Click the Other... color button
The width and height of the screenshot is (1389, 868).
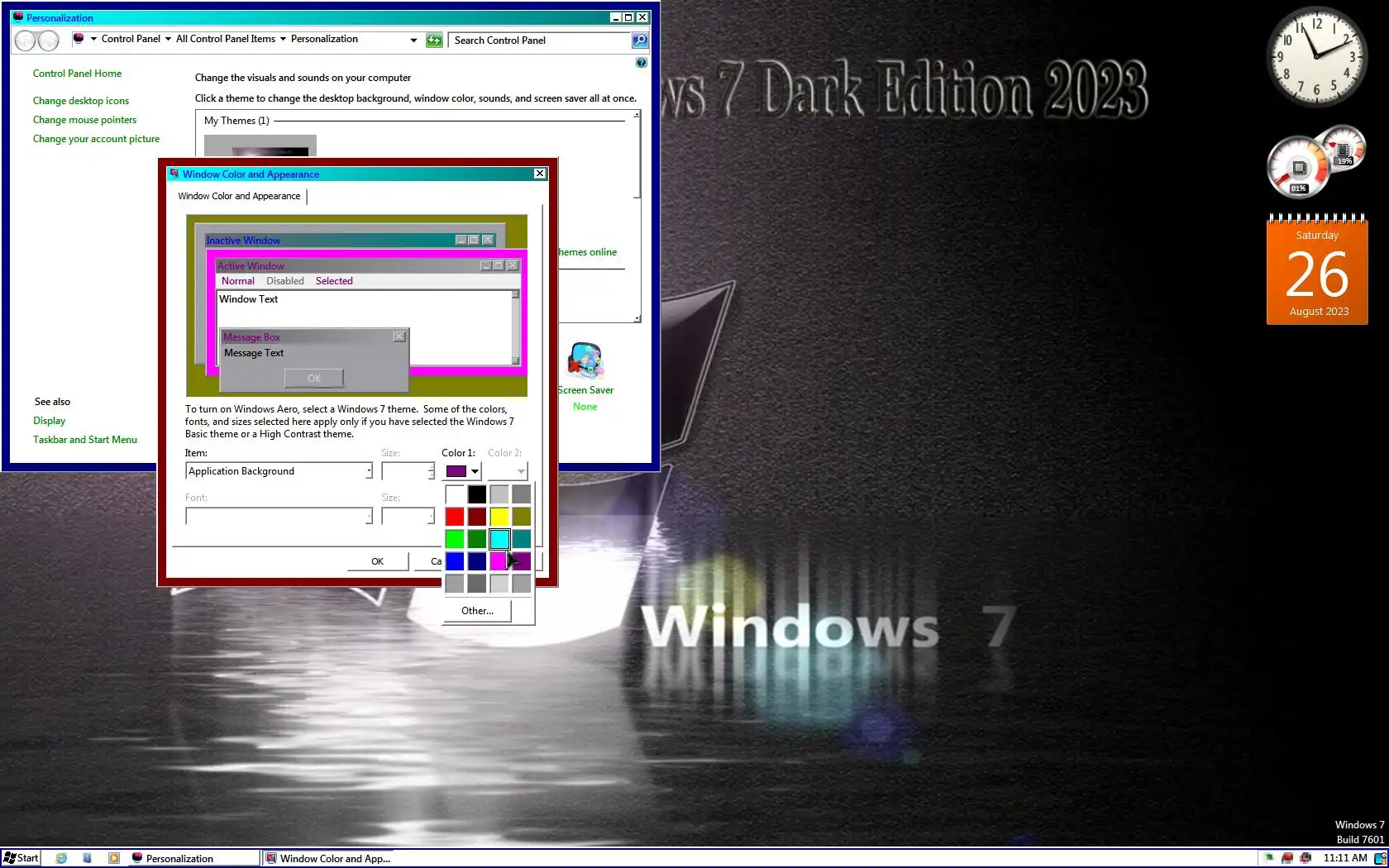[477, 611]
